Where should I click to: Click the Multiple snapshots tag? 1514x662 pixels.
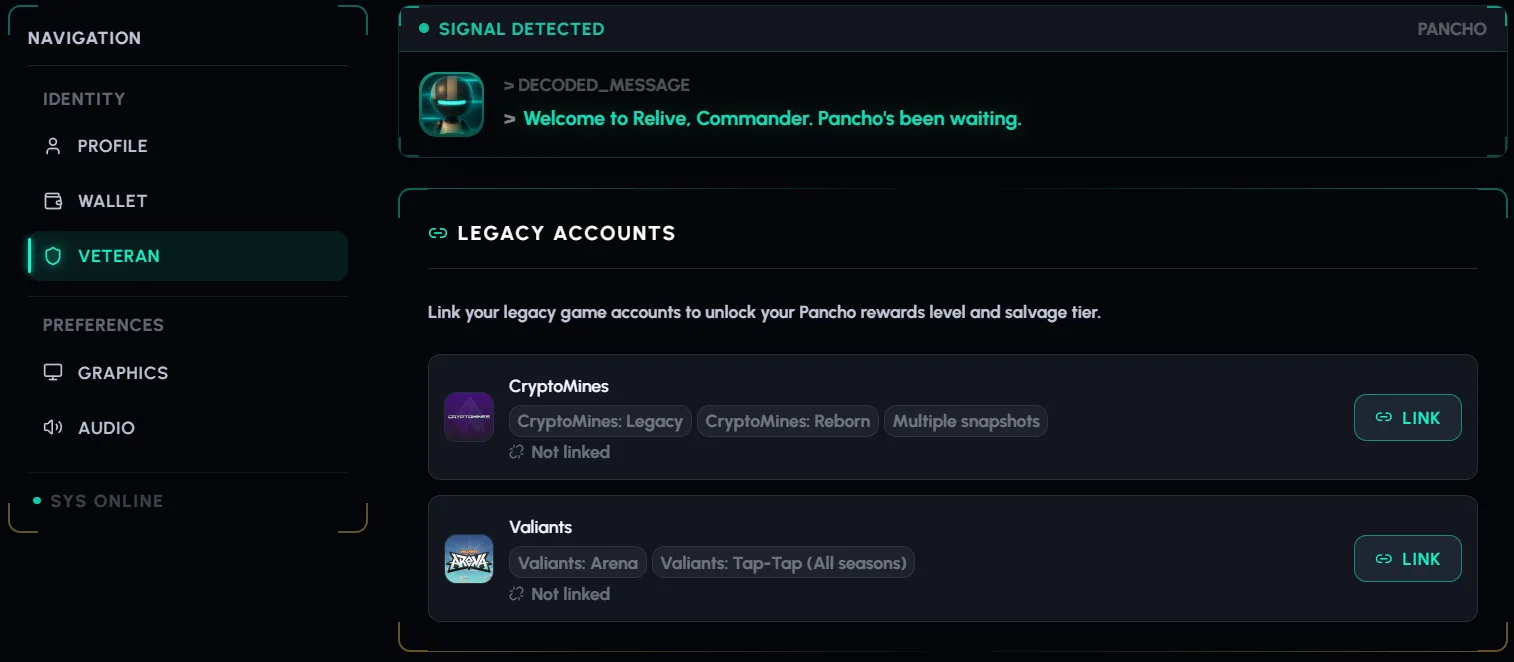(x=966, y=421)
